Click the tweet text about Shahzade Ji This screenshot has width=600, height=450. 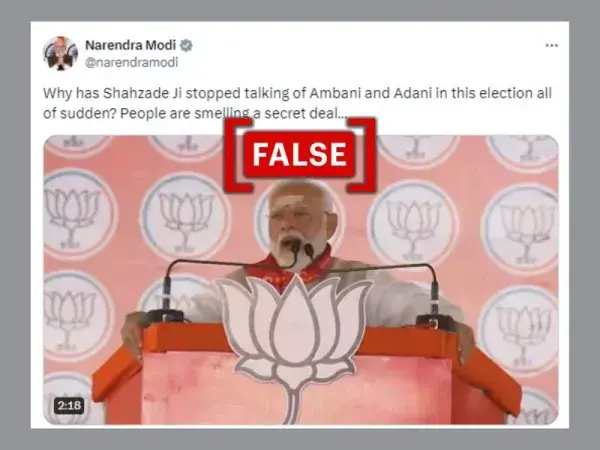[297, 103]
